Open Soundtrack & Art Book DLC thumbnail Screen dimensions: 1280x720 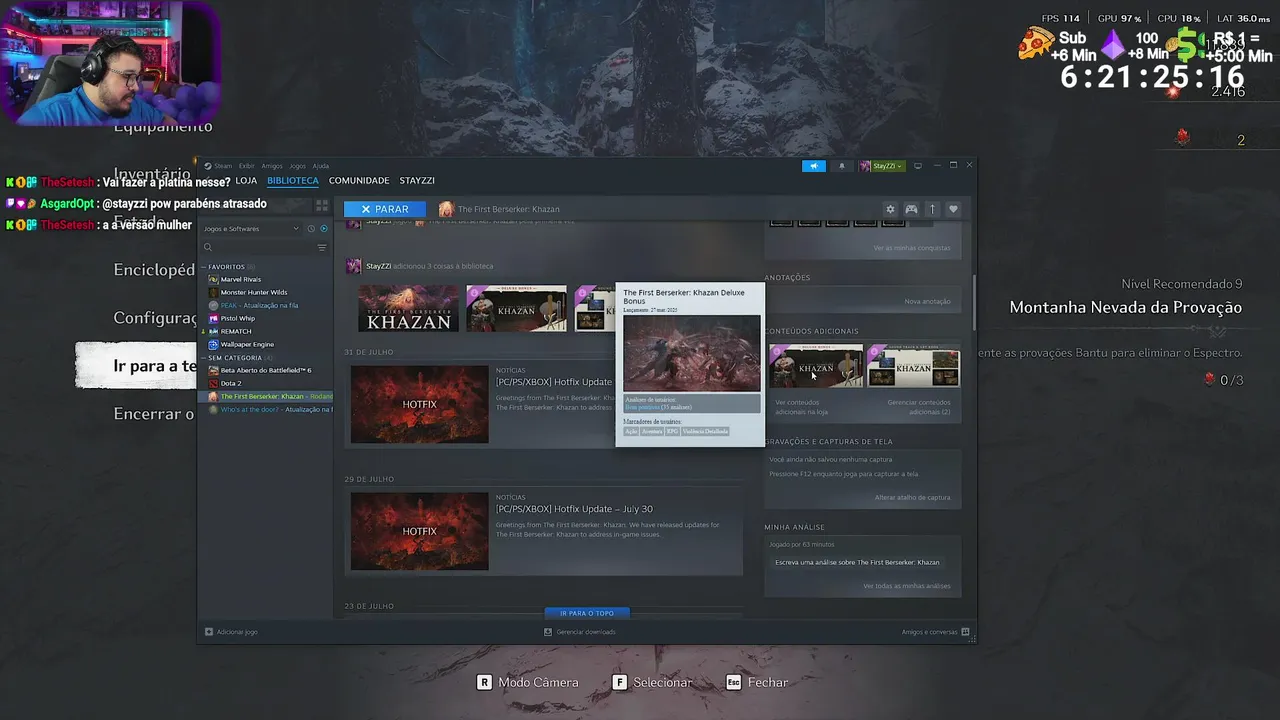point(913,365)
